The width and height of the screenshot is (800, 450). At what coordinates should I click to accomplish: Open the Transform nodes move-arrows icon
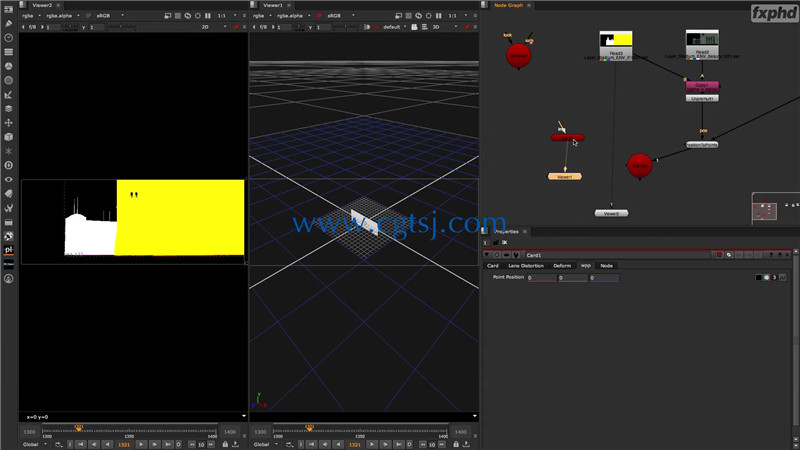[9, 123]
